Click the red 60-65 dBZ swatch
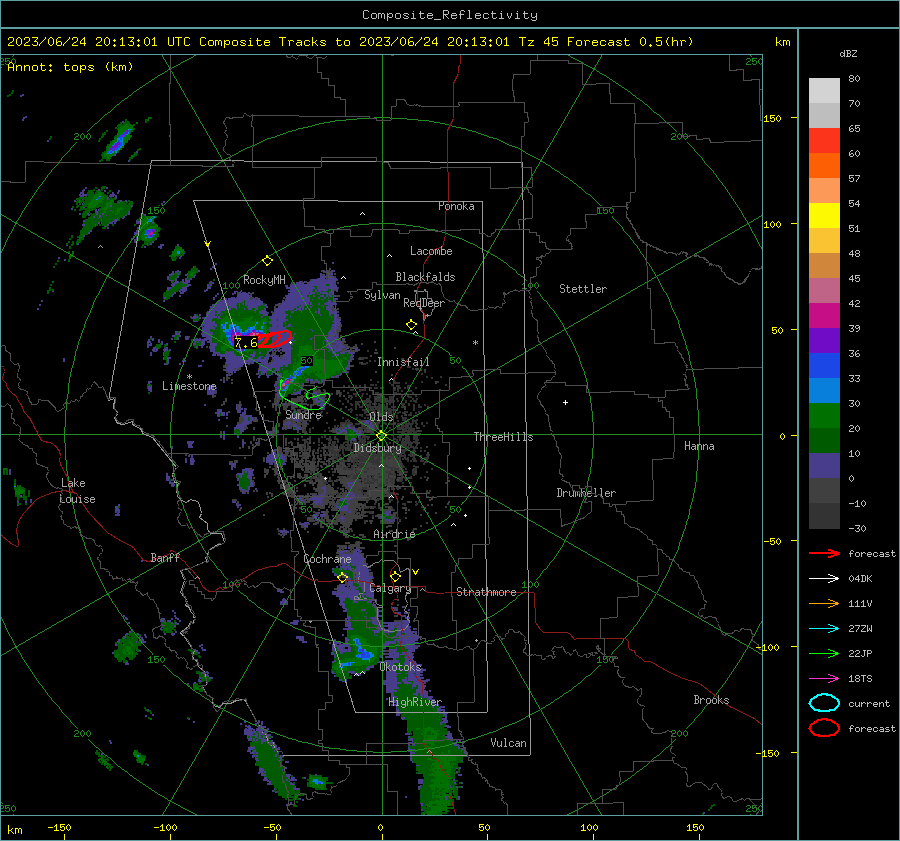 click(824, 141)
